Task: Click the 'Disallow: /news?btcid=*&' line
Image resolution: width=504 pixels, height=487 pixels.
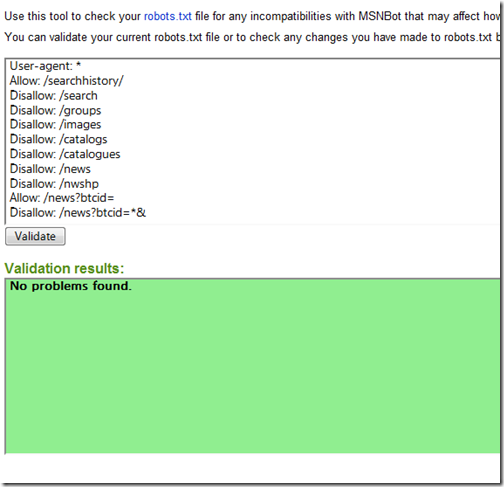Action: point(78,213)
